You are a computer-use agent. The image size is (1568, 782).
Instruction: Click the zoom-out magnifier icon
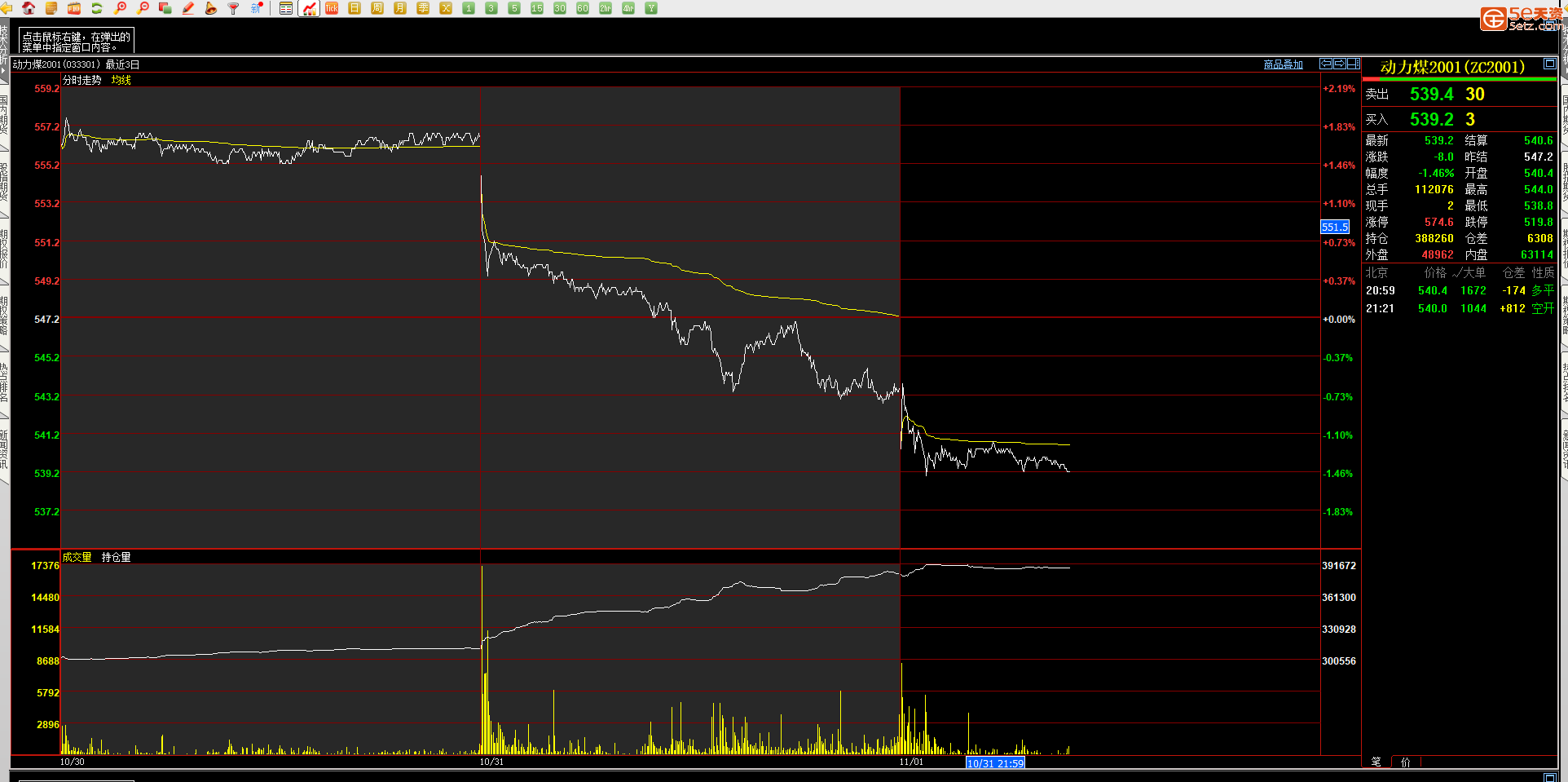point(143,8)
